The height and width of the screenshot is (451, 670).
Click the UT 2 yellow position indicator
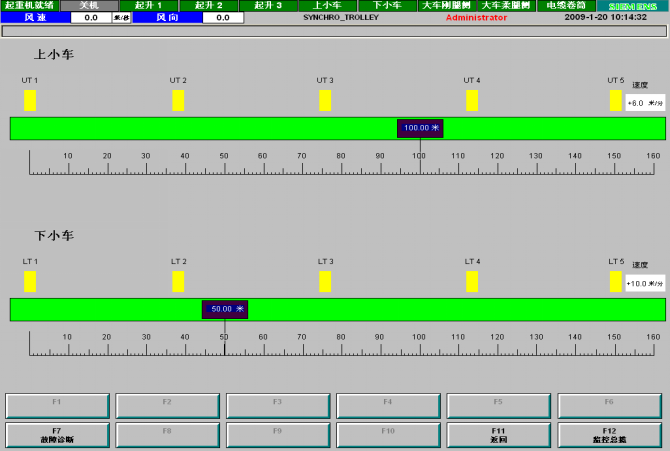pos(178,100)
